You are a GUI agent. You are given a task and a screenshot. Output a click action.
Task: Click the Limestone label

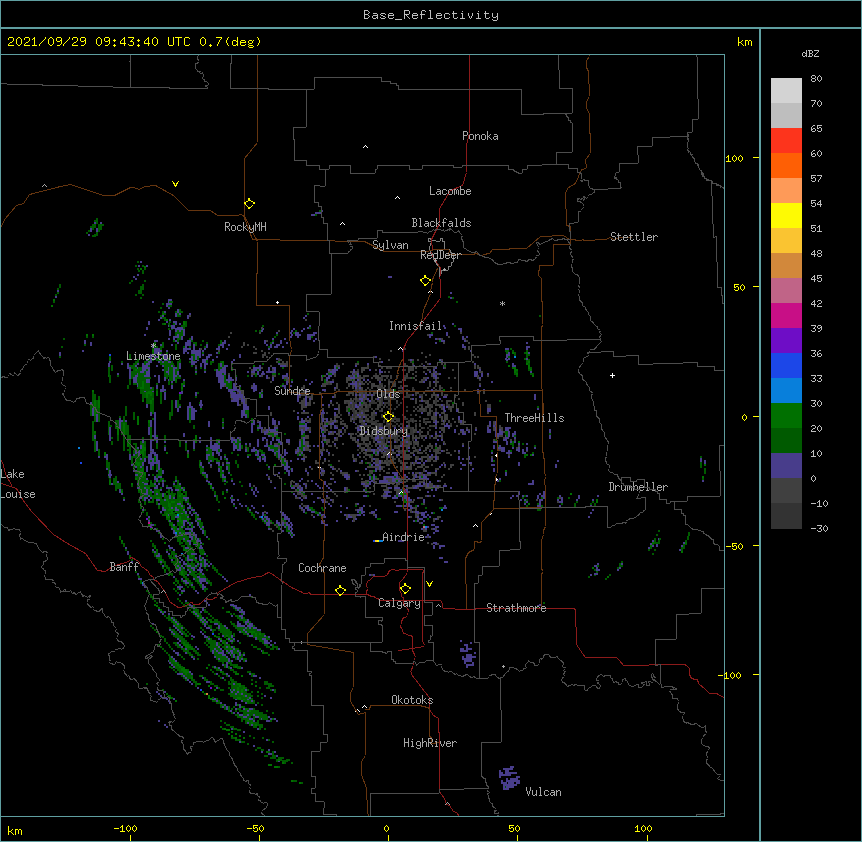point(153,356)
